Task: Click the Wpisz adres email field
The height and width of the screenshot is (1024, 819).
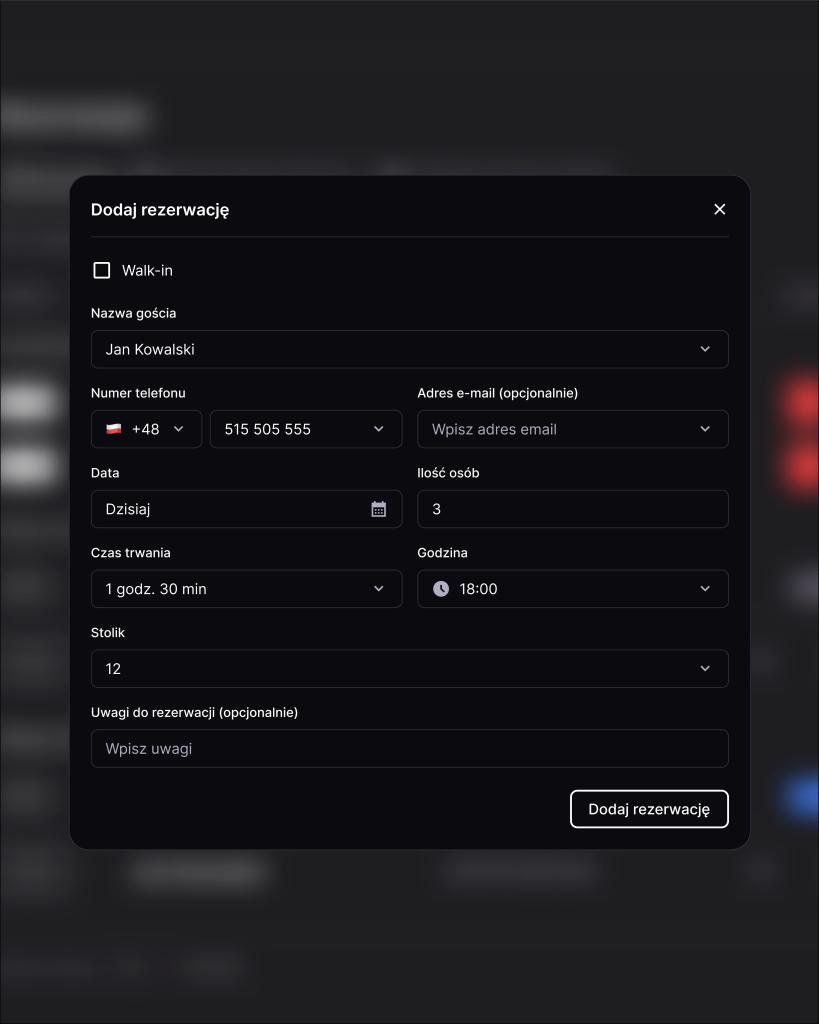Action: coord(573,429)
